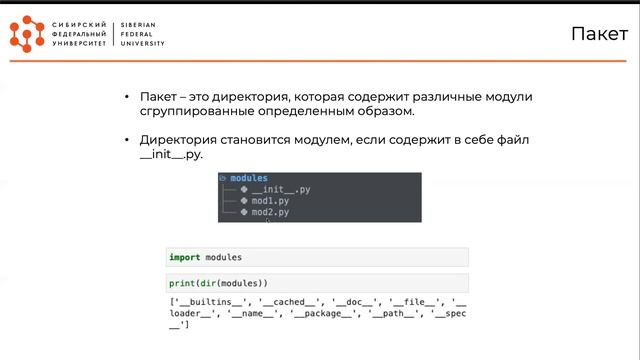This screenshot has width=640, height=360.
Task: Click the __init__.py file icon
Action: 244,189
